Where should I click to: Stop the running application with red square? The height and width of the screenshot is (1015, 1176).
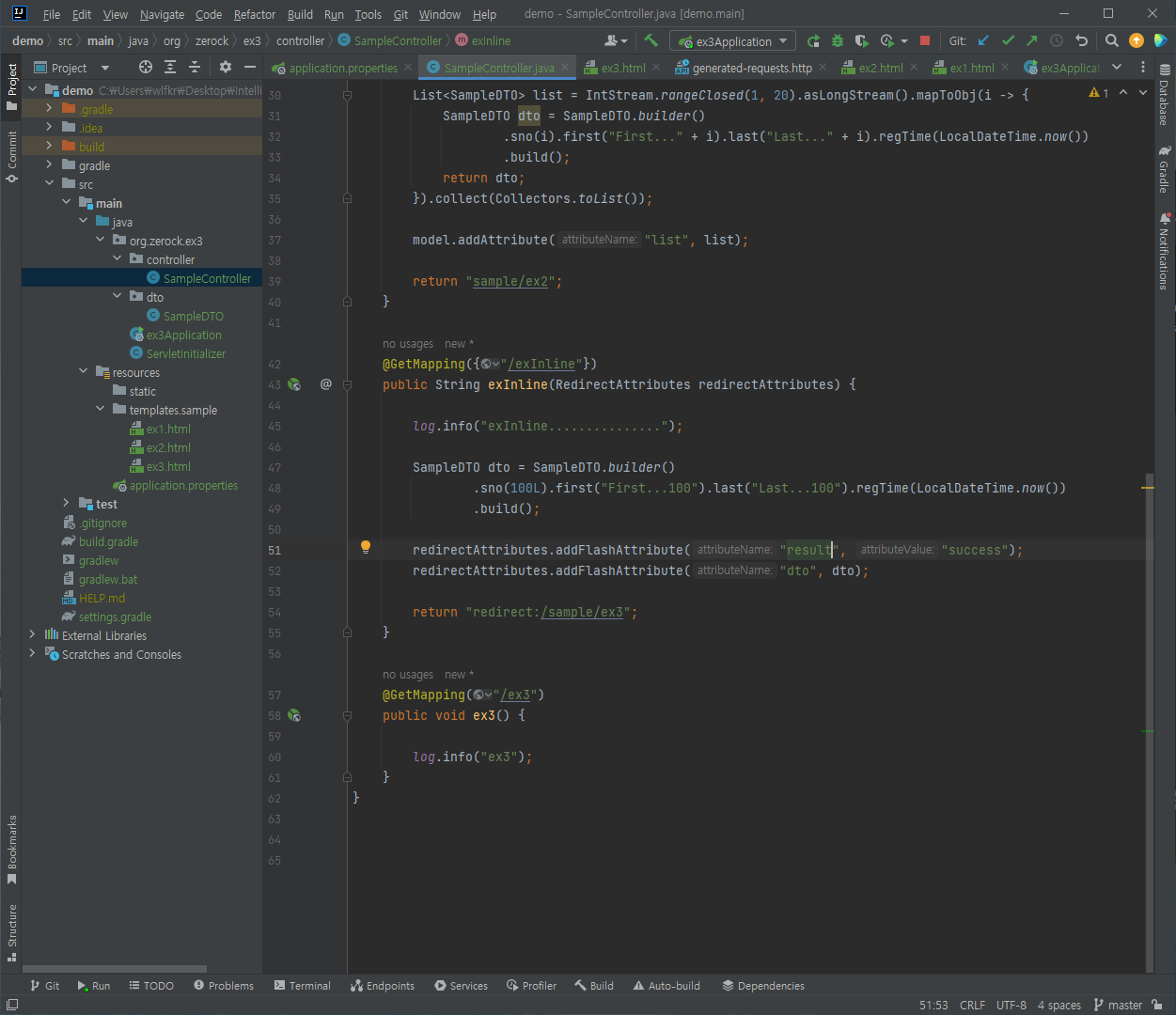(925, 40)
